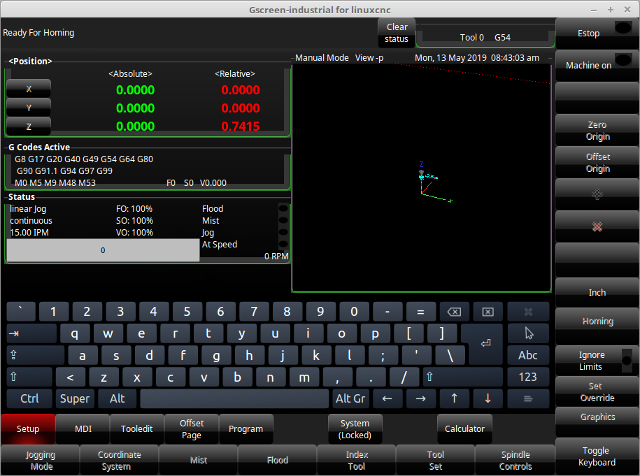Image resolution: width=640 pixels, height=476 pixels.
Task: Open the Coordinate System selector
Action: [119, 460]
